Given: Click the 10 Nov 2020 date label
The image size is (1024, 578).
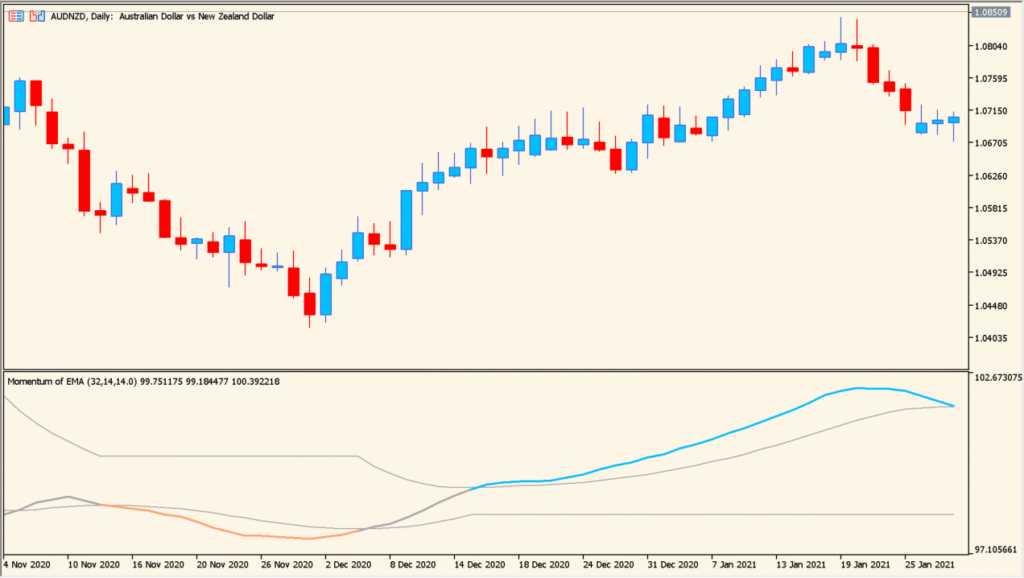Looking at the screenshot, I should point(93,564).
